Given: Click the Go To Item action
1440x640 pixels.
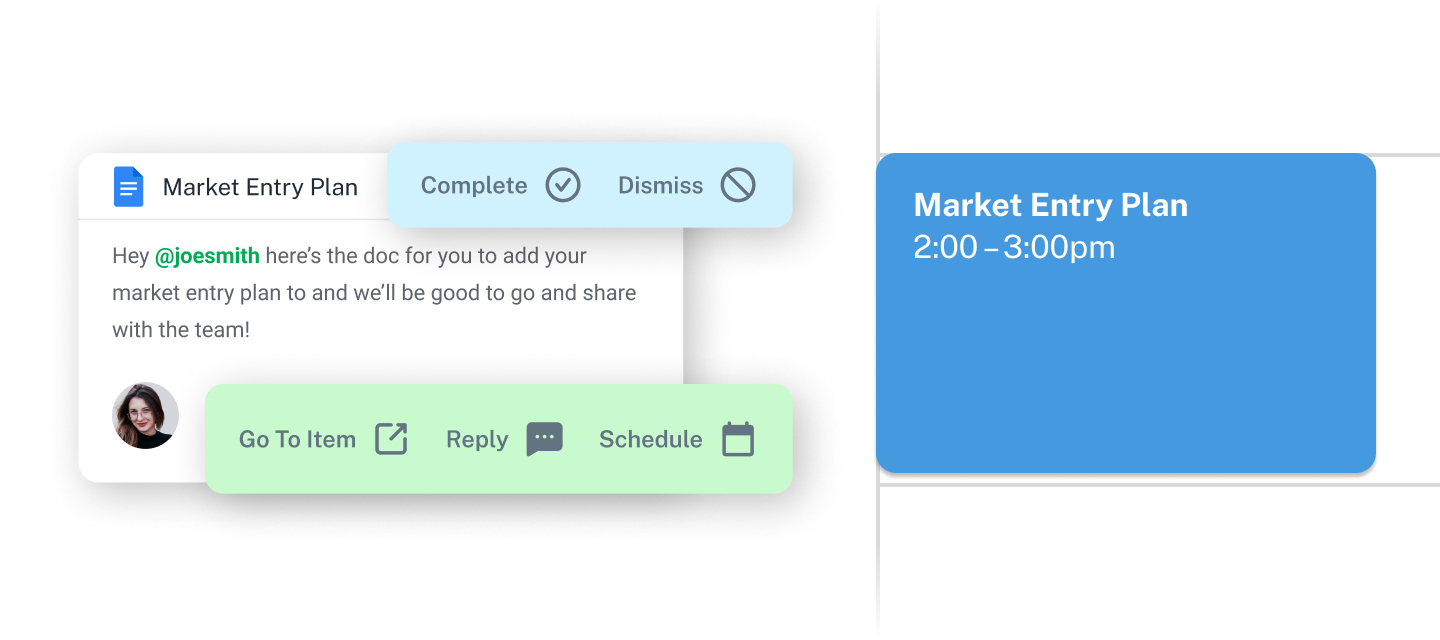Looking at the screenshot, I should click(296, 439).
